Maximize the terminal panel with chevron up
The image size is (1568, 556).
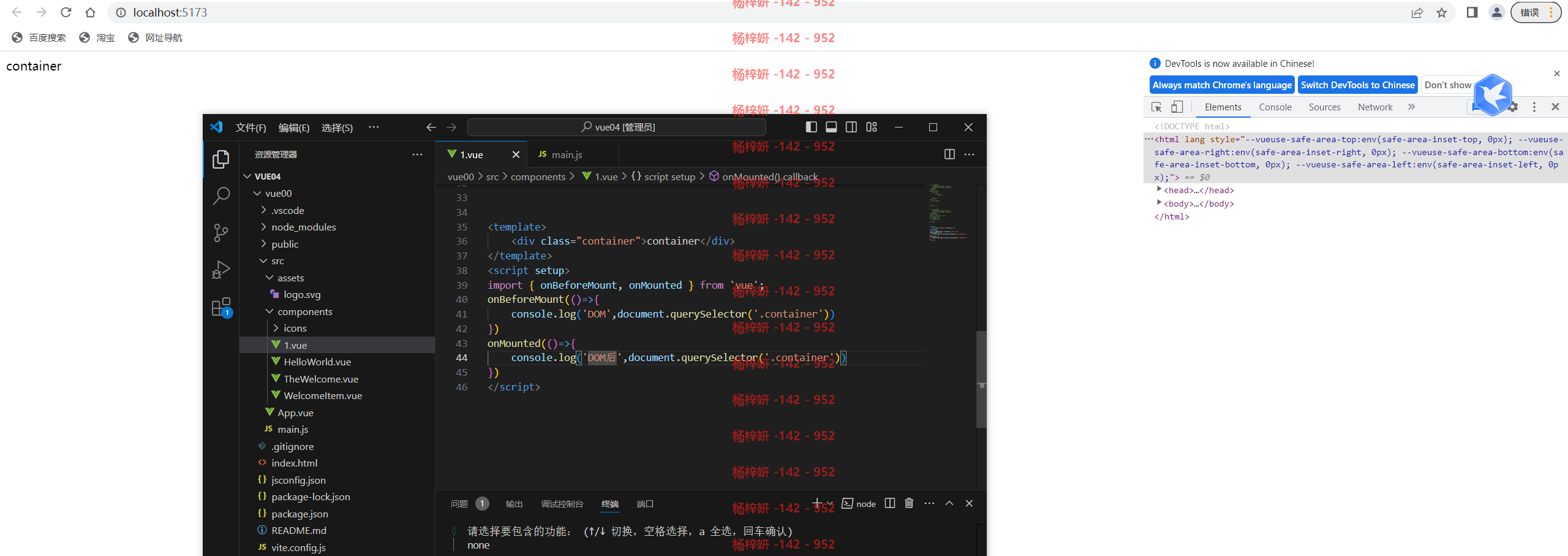pyautogui.click(x=949, y=503)
